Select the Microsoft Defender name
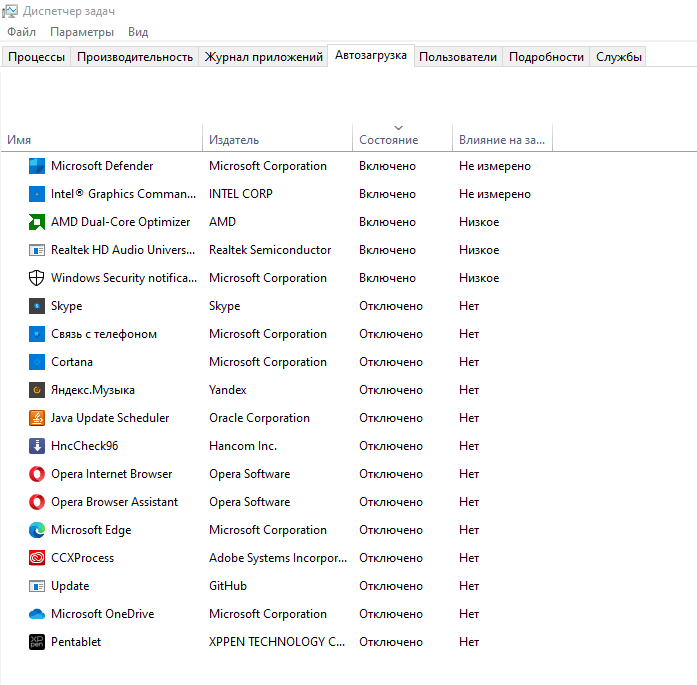The width and height of the screenshot is (697, 685). pos(102,166)
